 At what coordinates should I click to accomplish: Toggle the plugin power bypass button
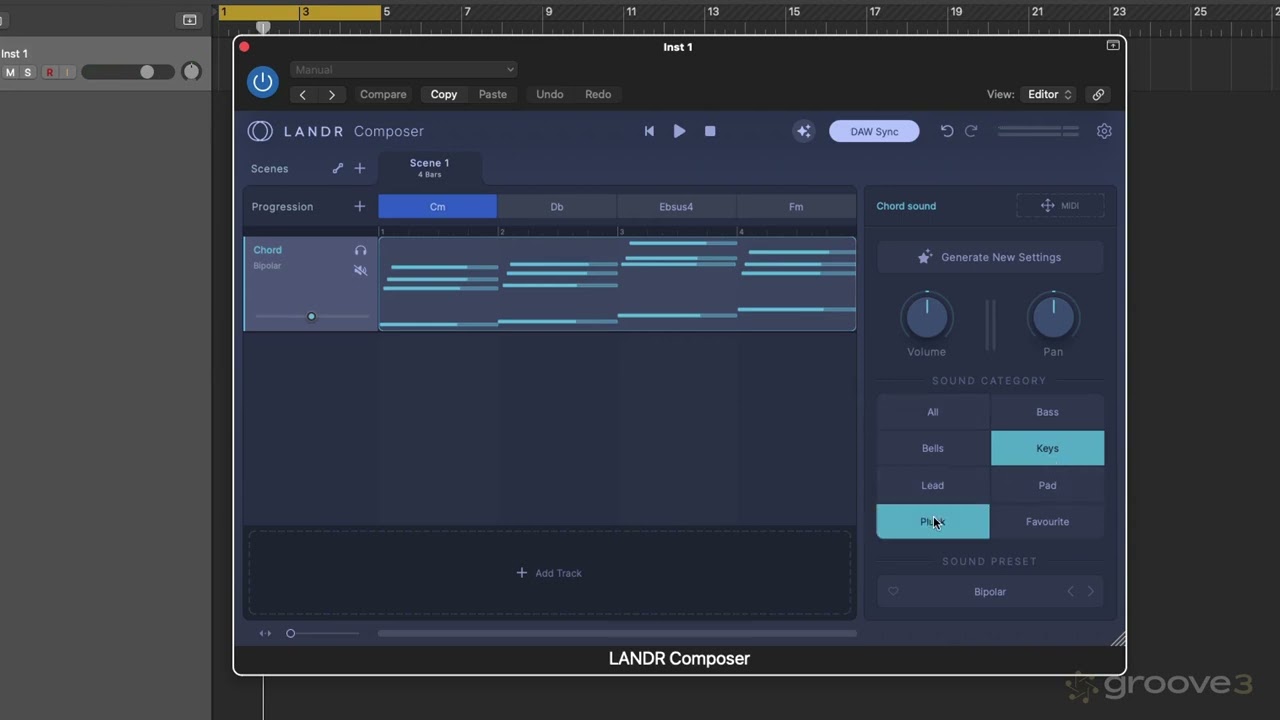[263, 82]
